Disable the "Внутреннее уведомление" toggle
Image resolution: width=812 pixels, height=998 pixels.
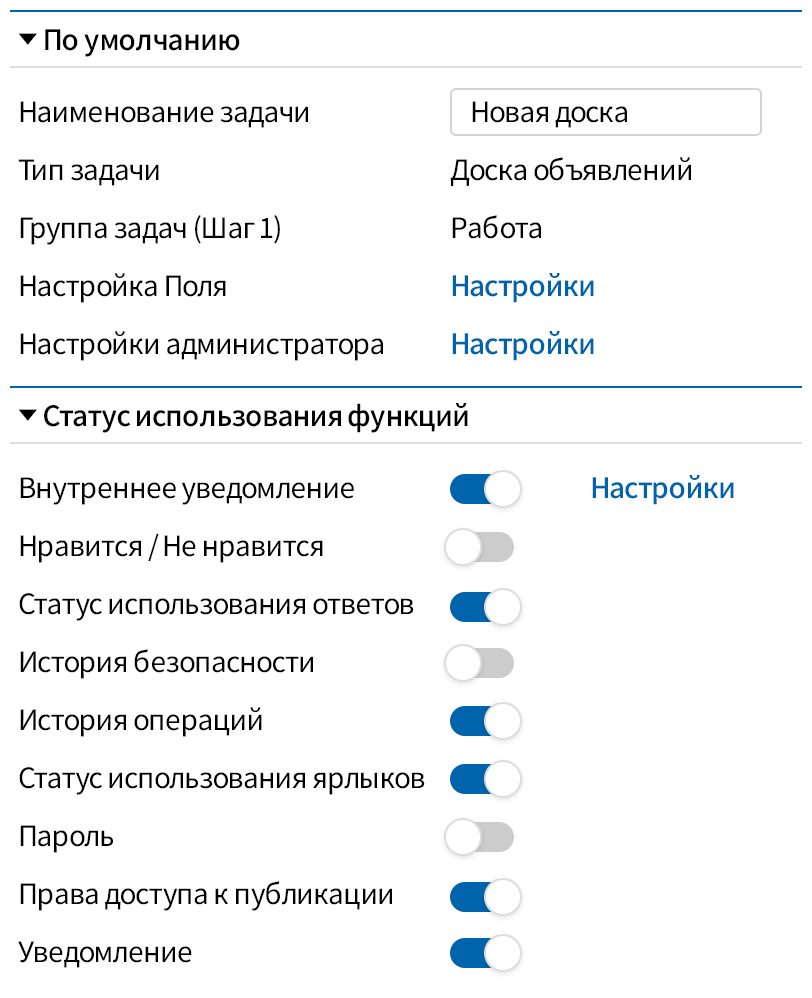pos(485,490)
